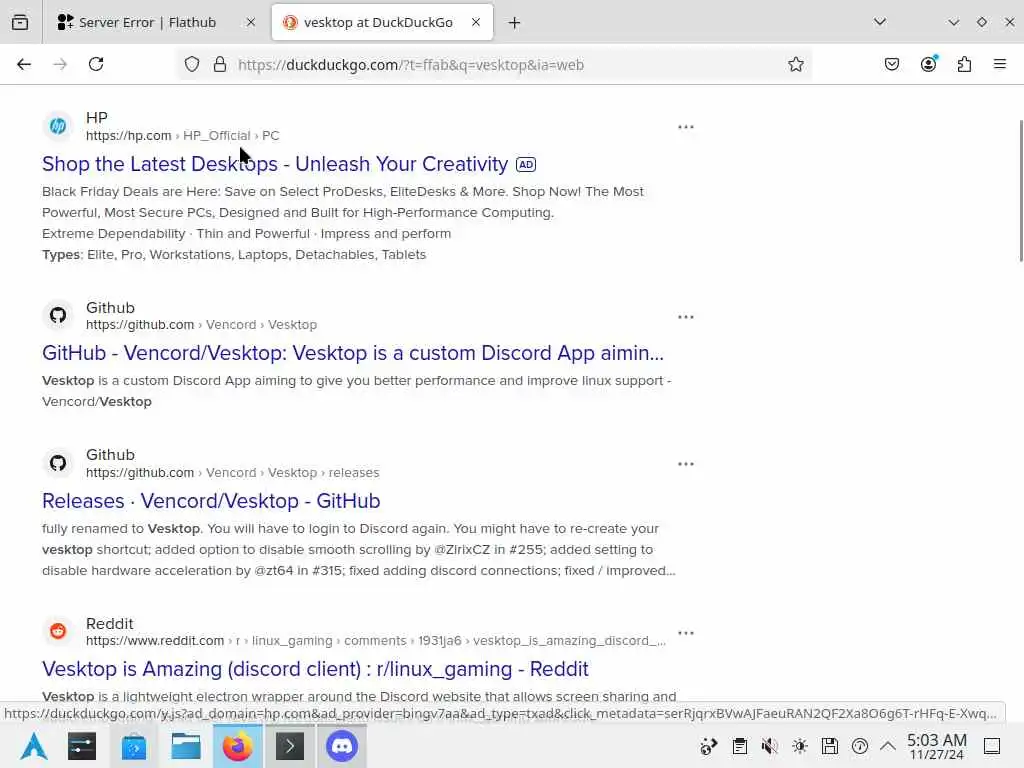Screen dimensions: 1024x768
Task: Open Releases · Vencord/Vesktop - GitHub link
Action: point(211,501)
